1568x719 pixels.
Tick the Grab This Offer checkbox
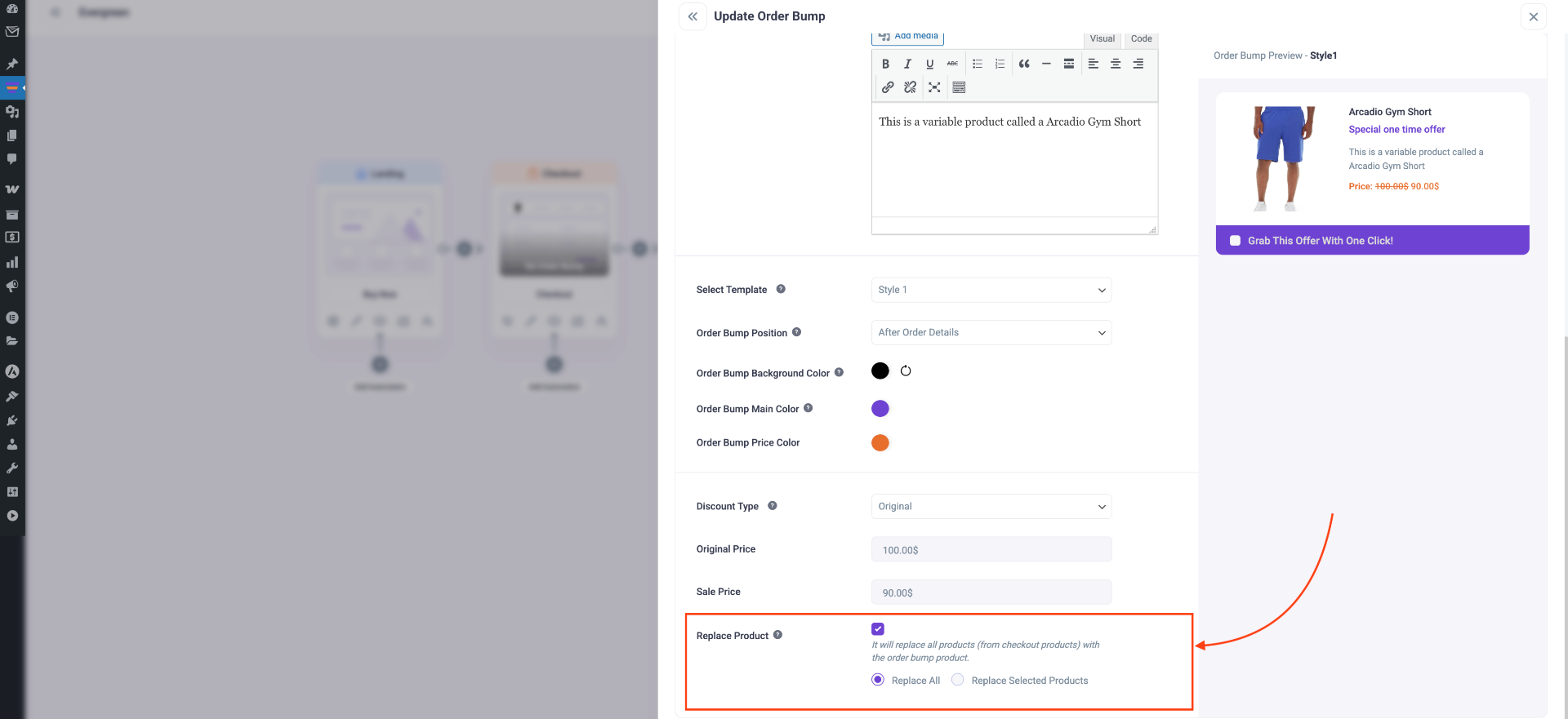coord(1235,241)
